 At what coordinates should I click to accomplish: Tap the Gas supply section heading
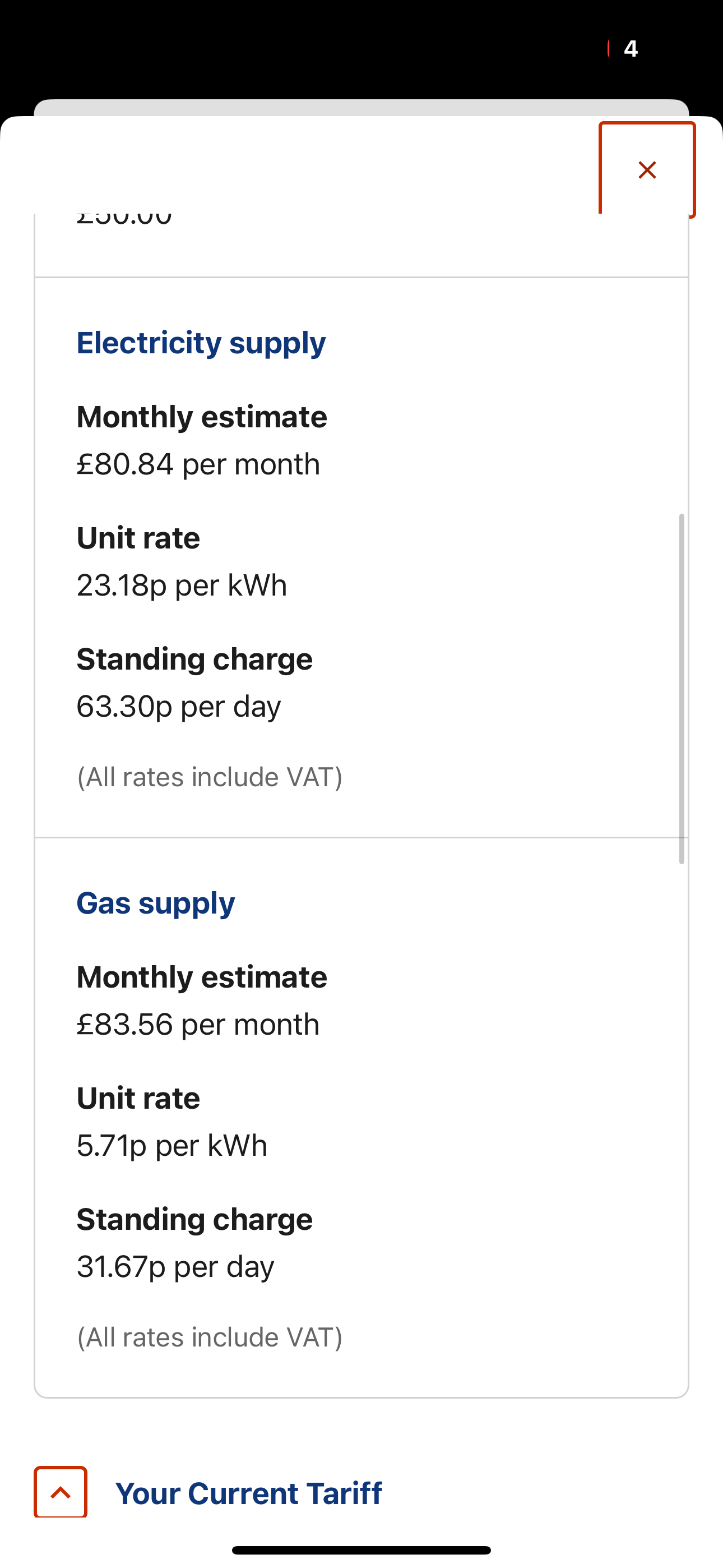pyautogui.click(x=155, y=903)
